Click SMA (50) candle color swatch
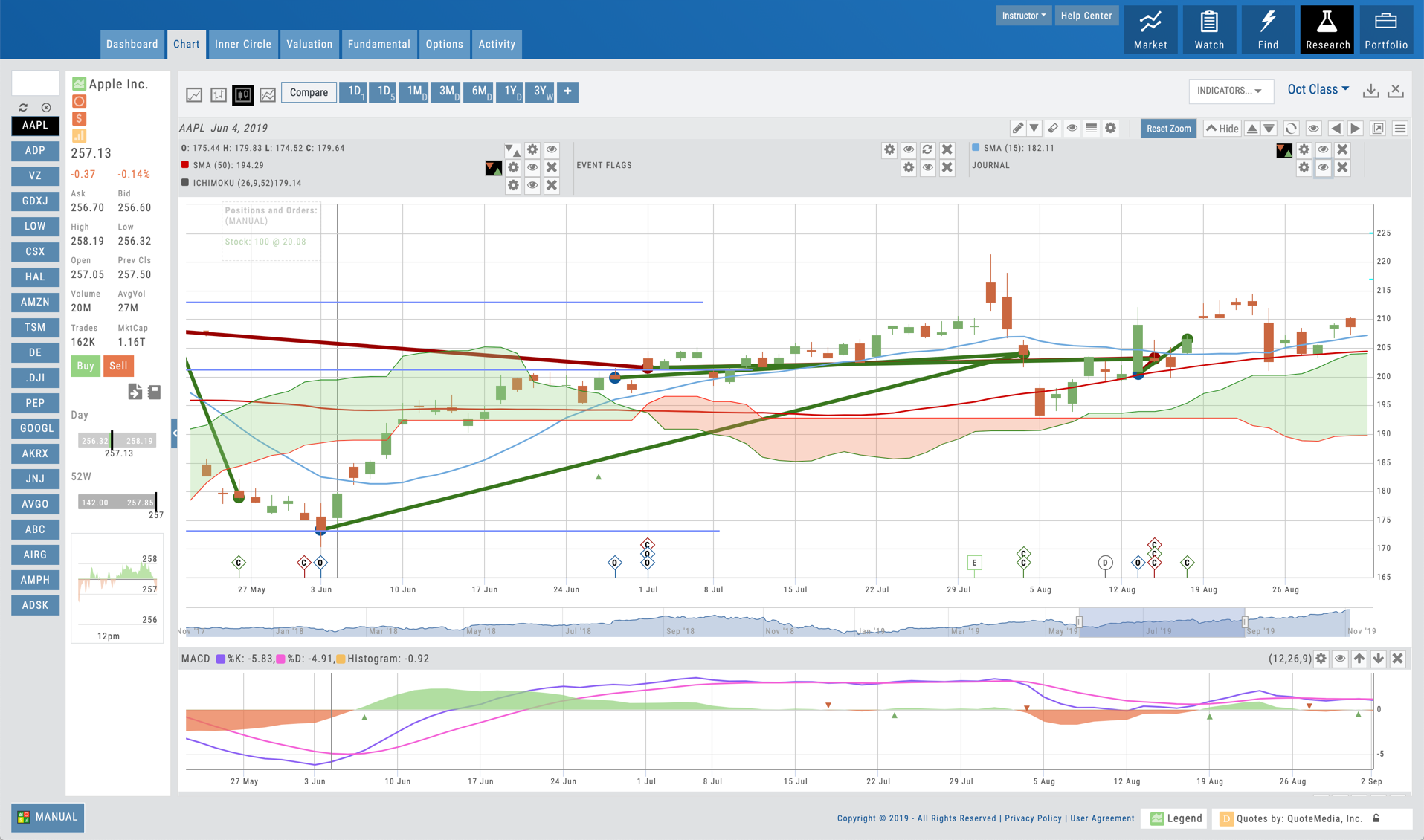 pos(494,167)
